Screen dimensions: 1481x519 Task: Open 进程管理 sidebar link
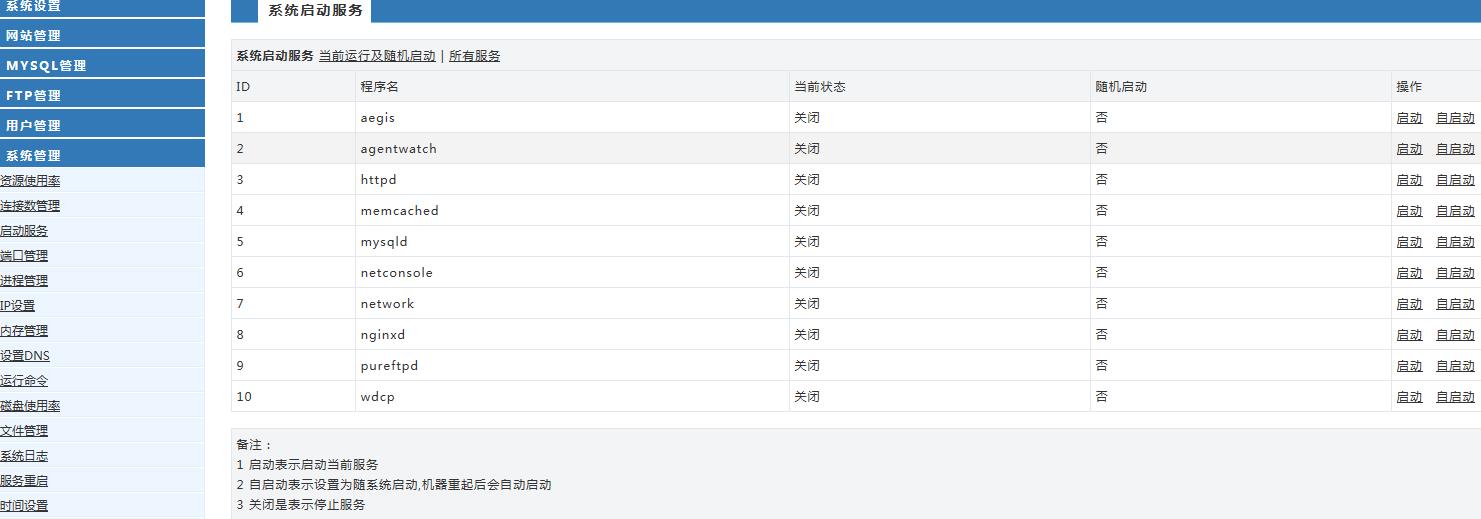pos(24,281)
